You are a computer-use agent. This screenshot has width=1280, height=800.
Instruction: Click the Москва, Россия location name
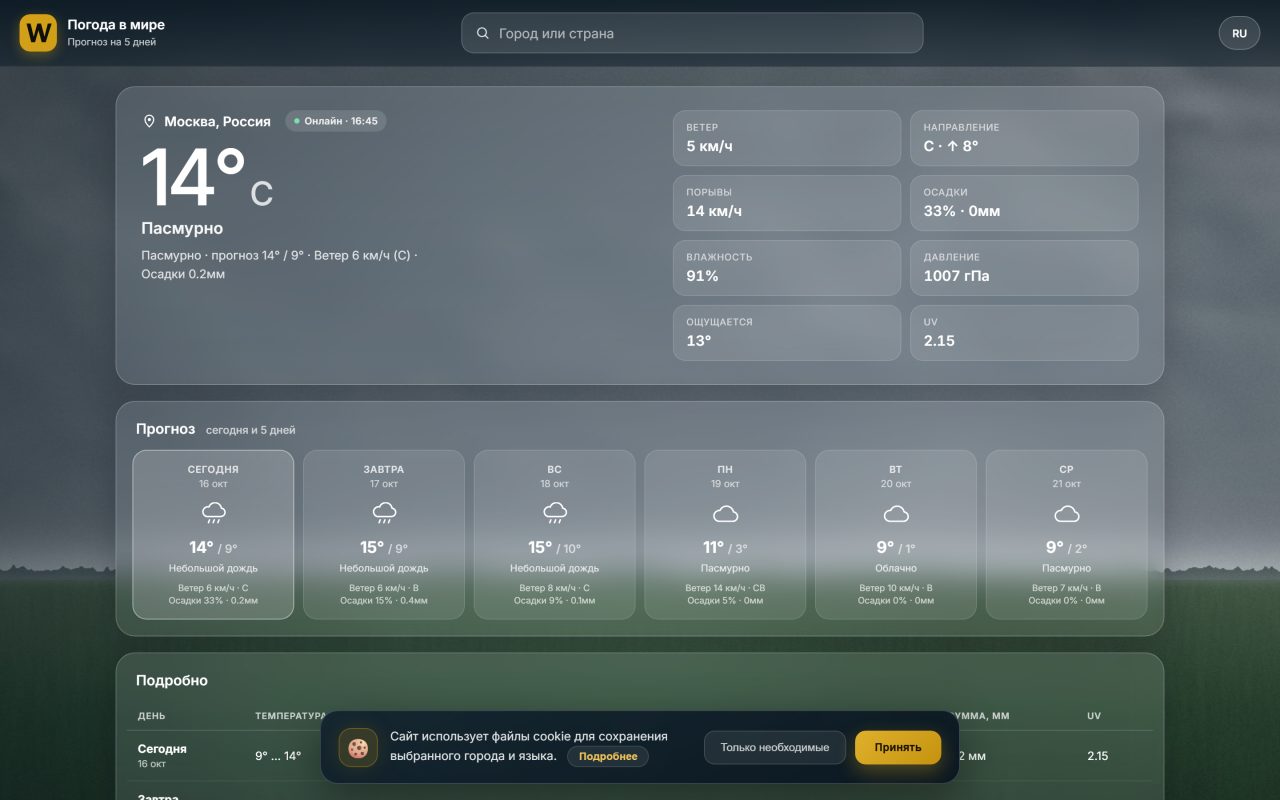217,121
